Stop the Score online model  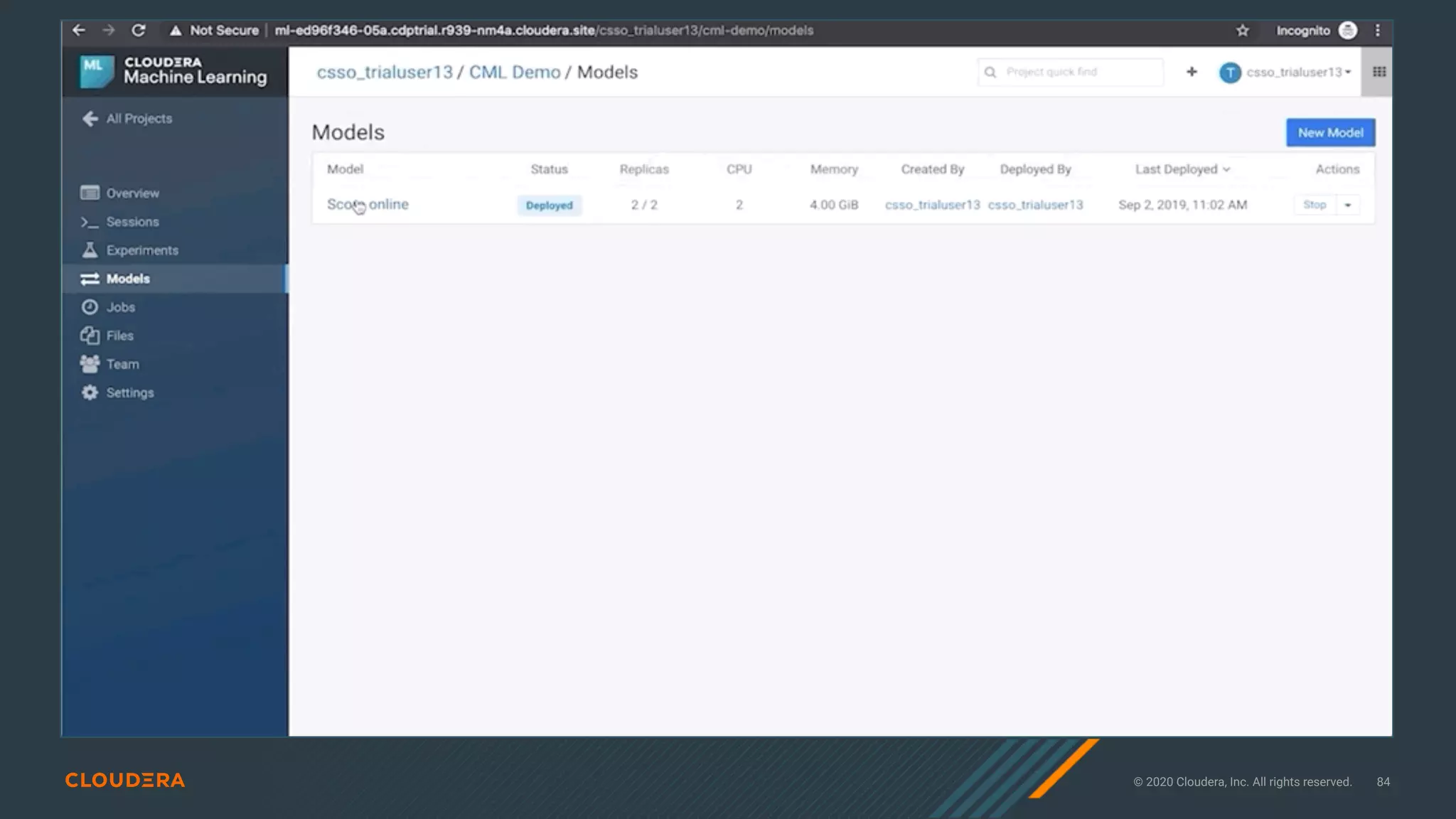1314,205
